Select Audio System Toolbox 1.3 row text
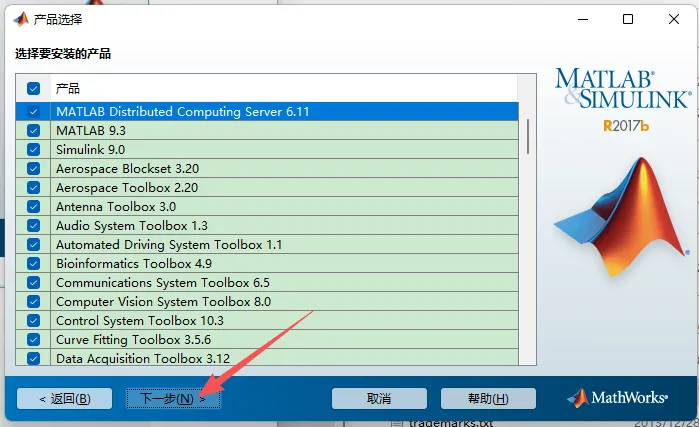 [x=132, y=226]
